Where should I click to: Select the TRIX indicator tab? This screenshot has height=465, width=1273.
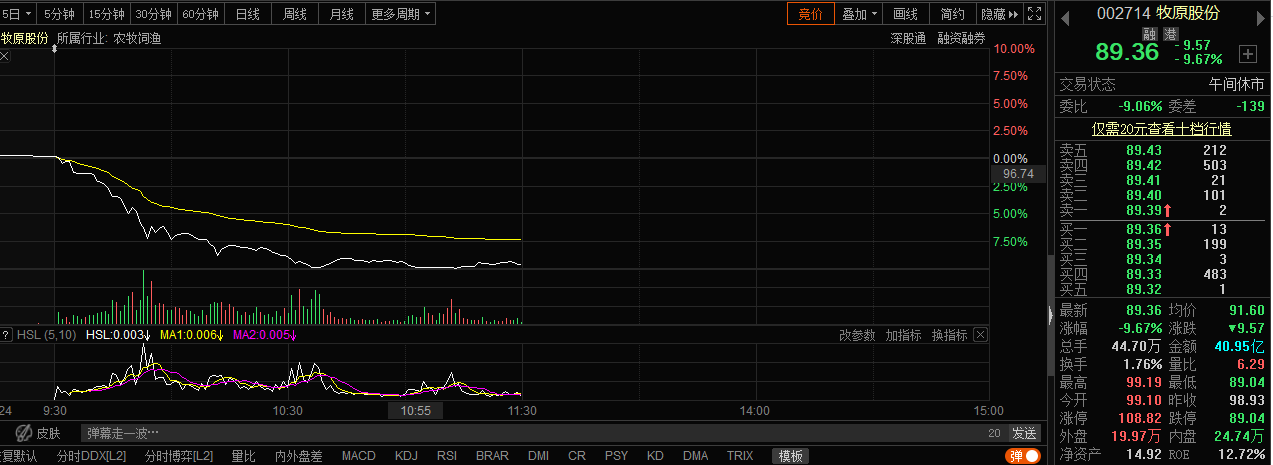click(x=740, y=456)
